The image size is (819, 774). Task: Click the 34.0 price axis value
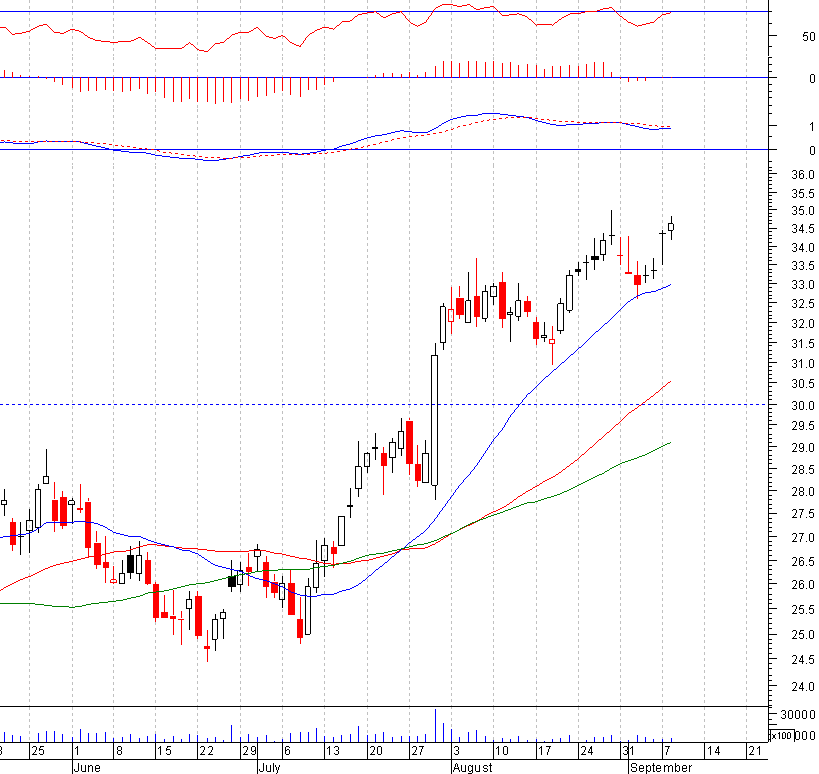803,248
